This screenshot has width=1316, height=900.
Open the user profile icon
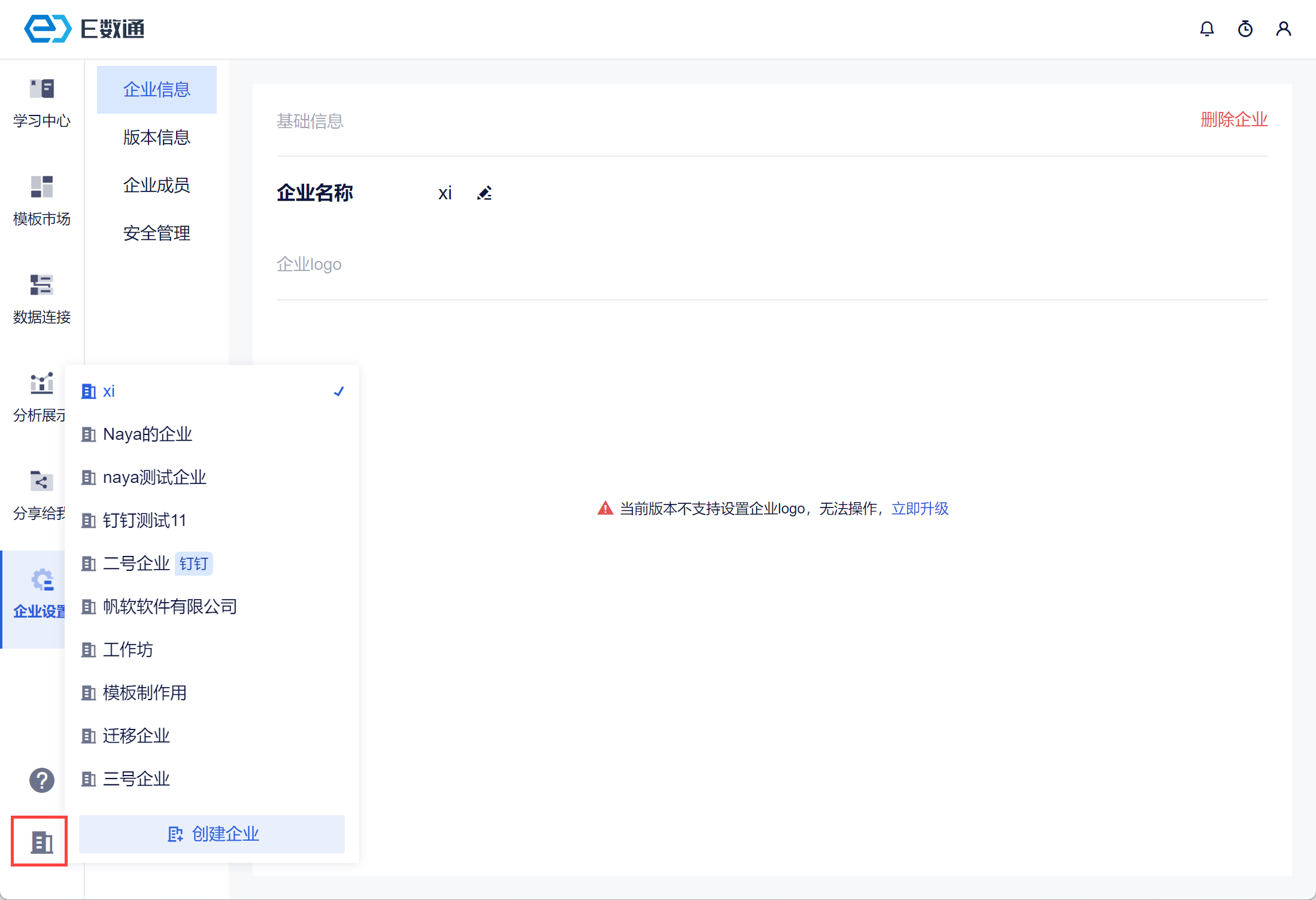(1283, 29)
